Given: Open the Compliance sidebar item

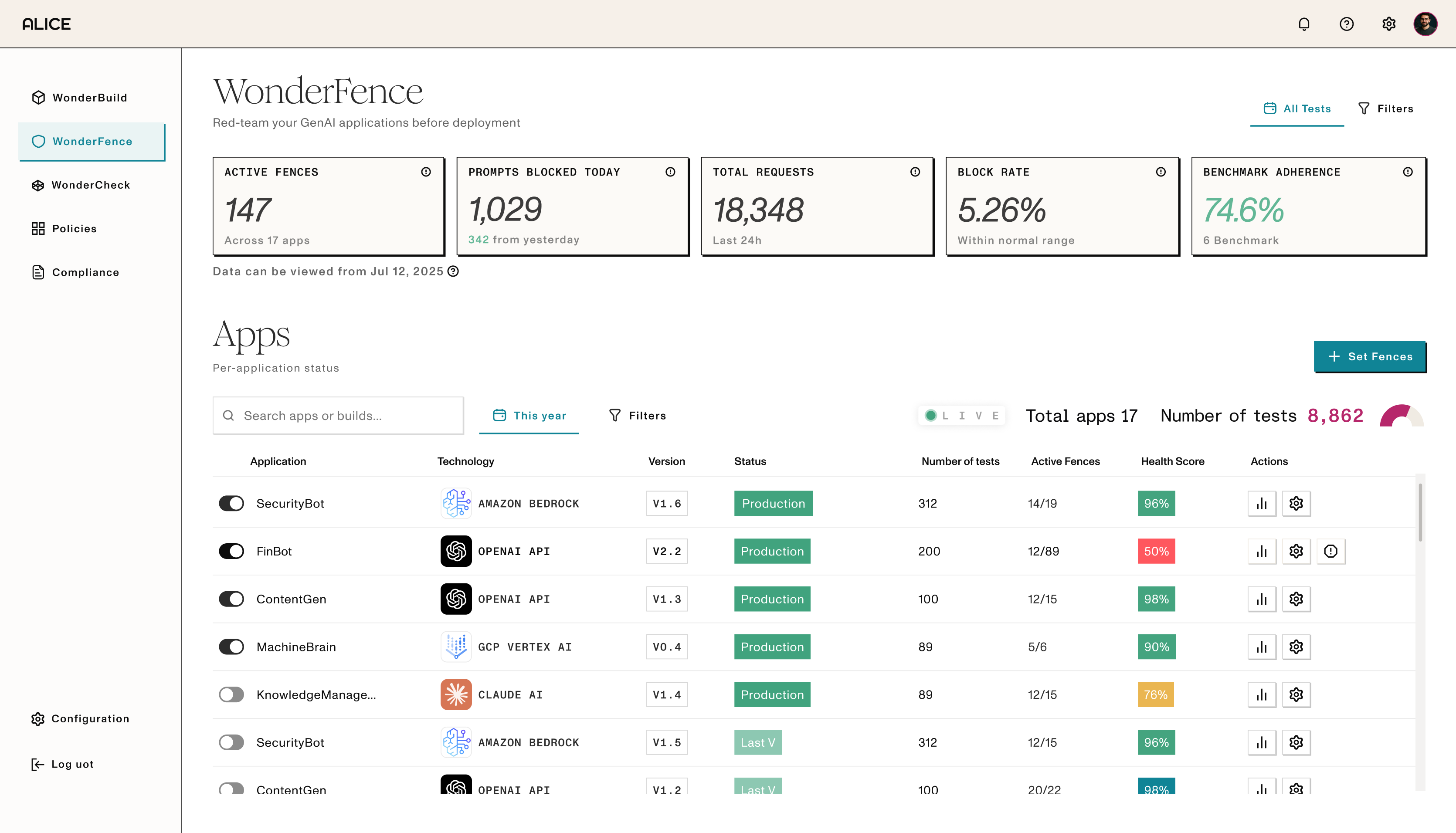Looking at the screenshot, I should 85,272.
